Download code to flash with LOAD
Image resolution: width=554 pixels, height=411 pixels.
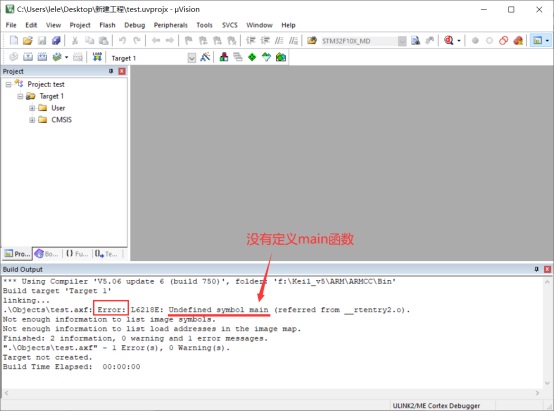pos(97,57)
